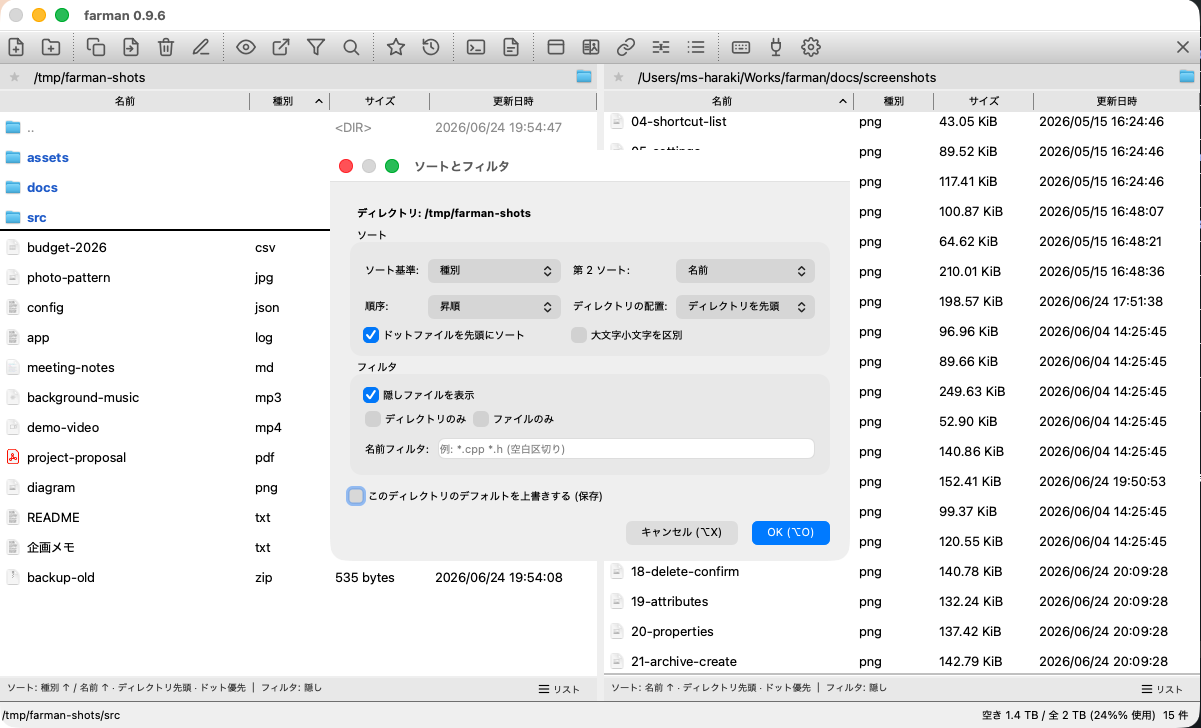Click the rename pencil toolbar icon
Image resolution: width=1201 pixels, height=728 pixels.
tap(201, 47)
